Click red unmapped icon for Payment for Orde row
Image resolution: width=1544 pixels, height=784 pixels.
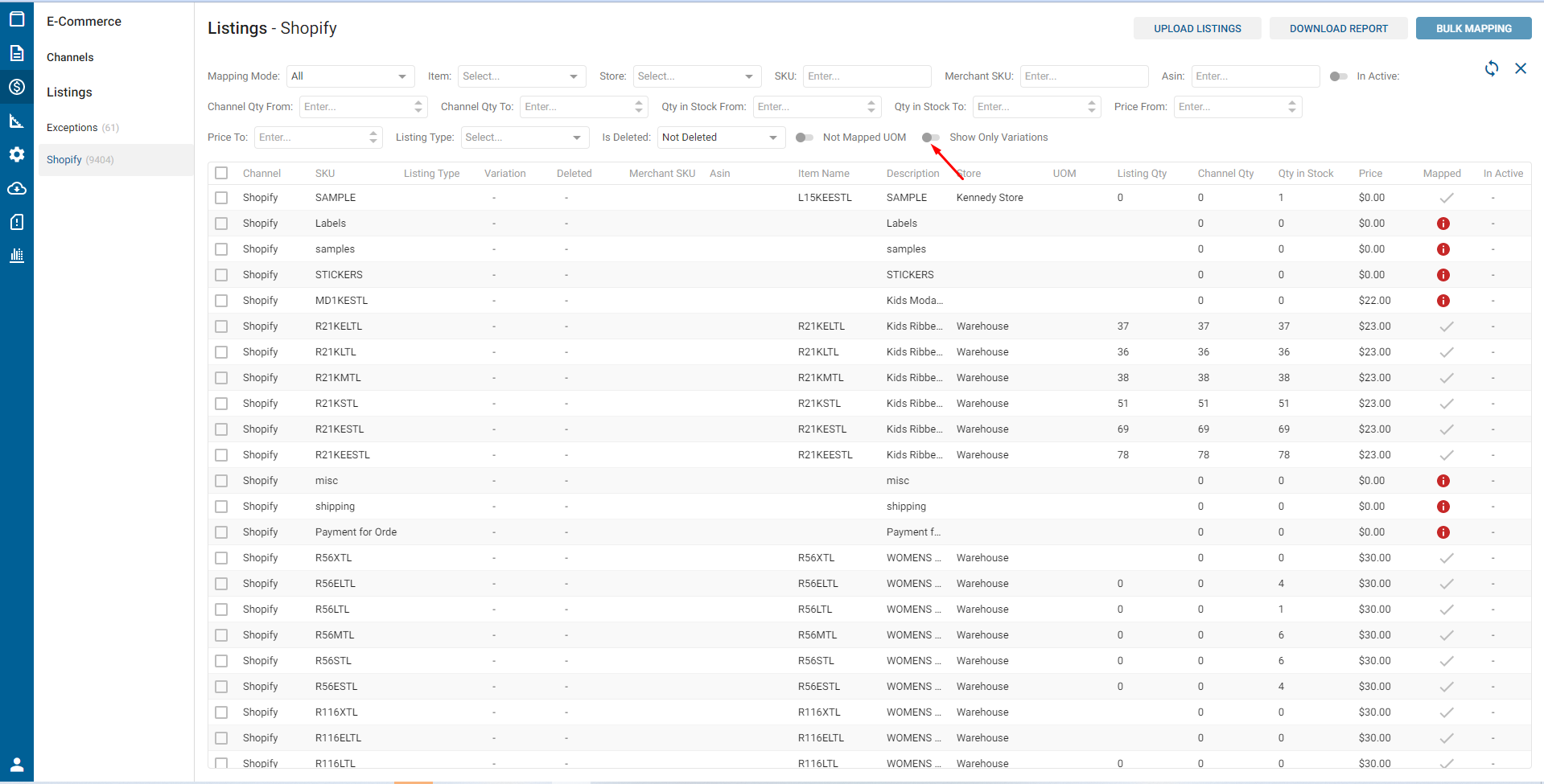pyautogui.click(x=1443, y=532)
